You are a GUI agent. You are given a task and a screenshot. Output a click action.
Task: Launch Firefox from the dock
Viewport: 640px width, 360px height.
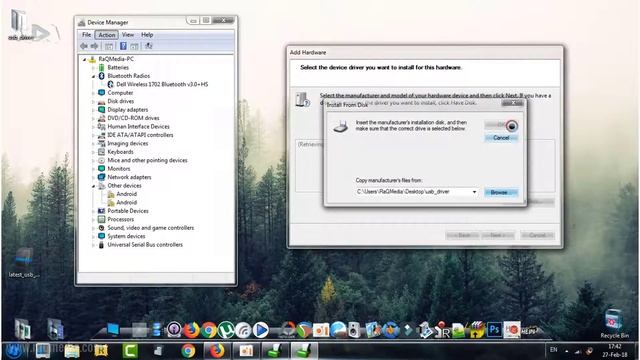click(191, 330)
